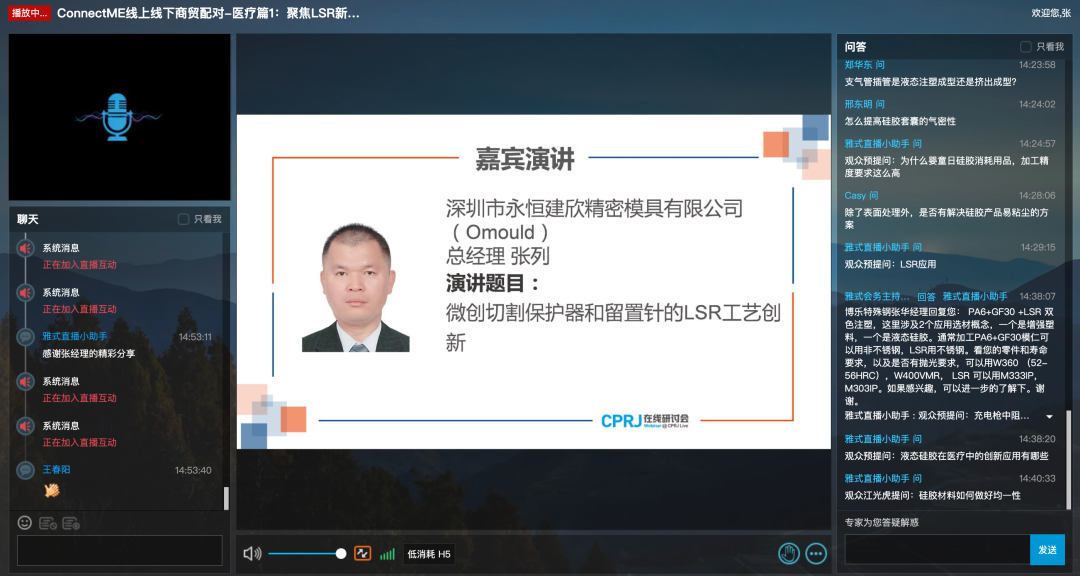Adjust the volume slider handle
The width and height of the screenshot is (1080, 576).
[x=341, y=554]
